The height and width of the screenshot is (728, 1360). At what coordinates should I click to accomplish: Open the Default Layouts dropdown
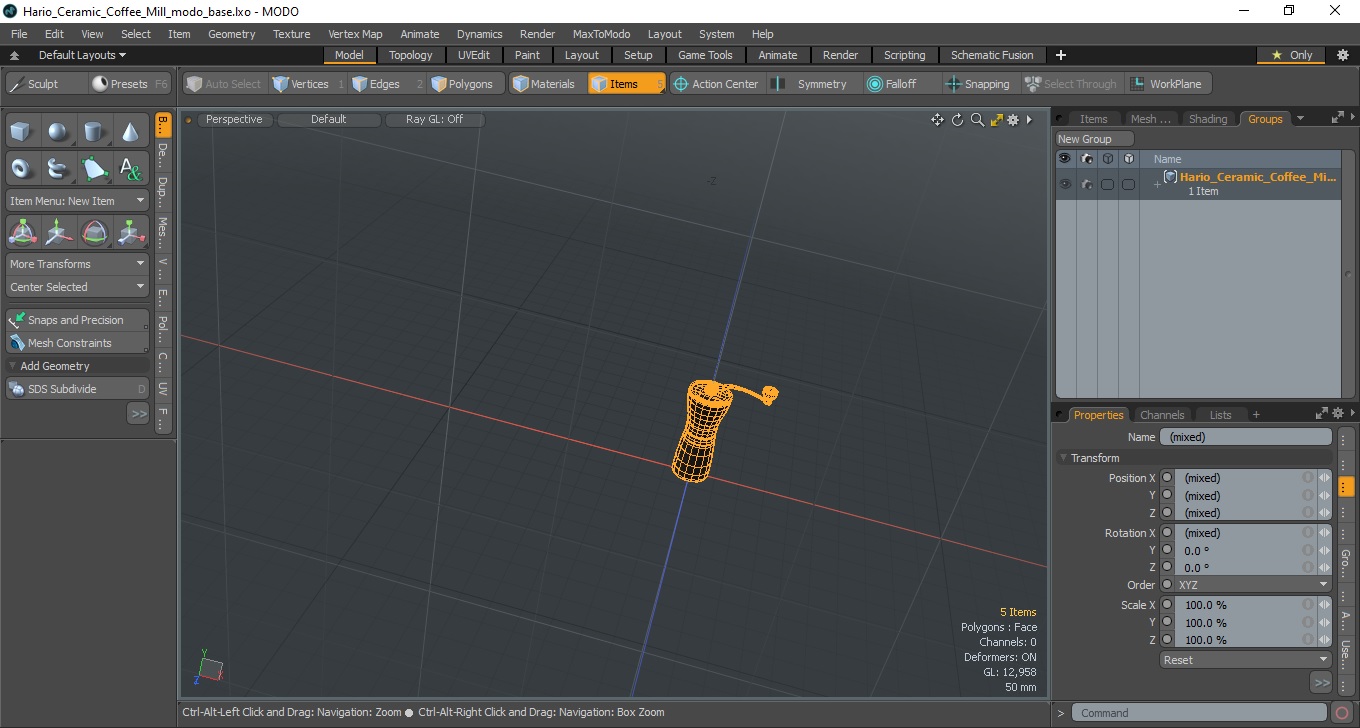click(x=82, y=55)
